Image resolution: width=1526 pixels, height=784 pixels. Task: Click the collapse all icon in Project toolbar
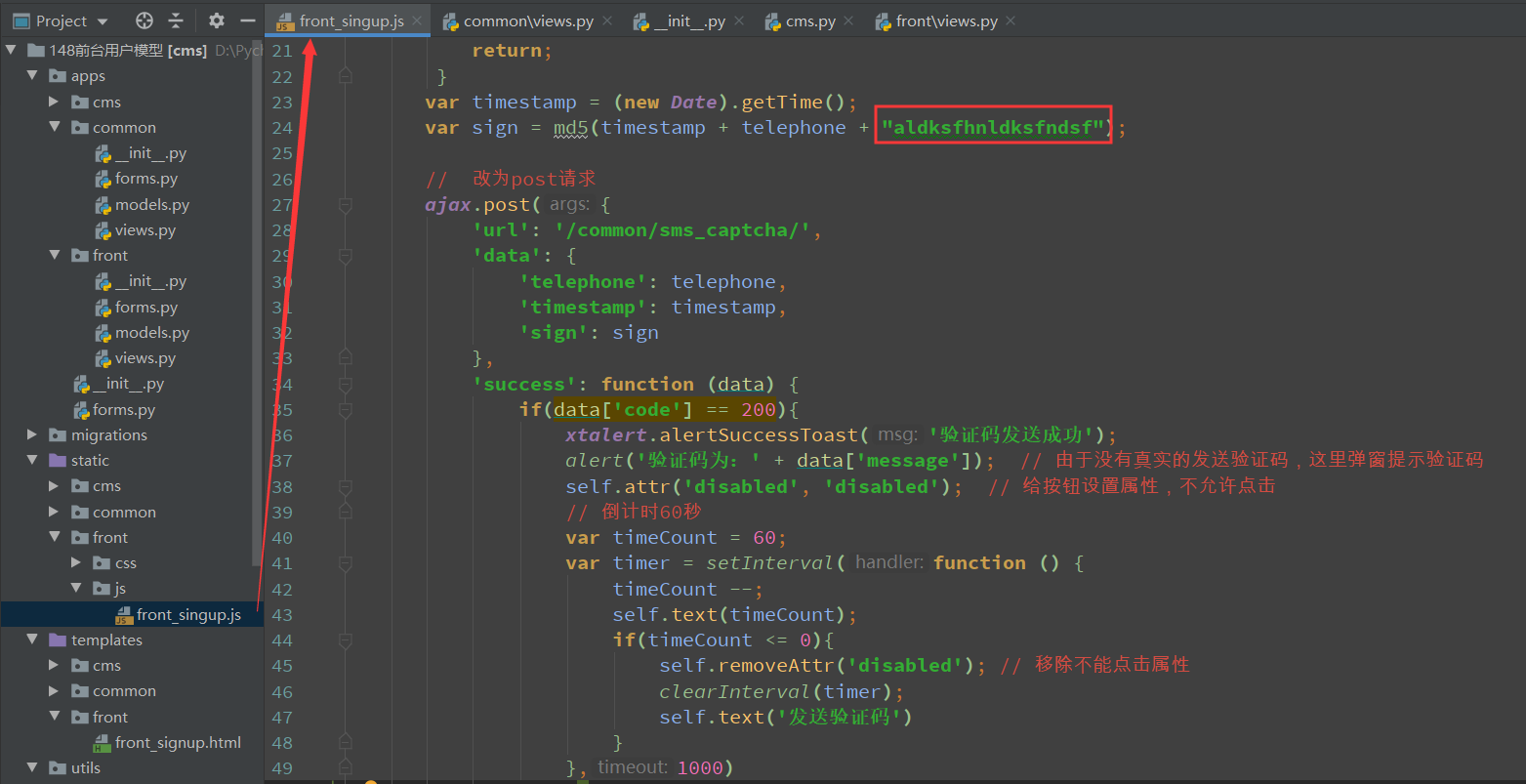pos(176,21)
